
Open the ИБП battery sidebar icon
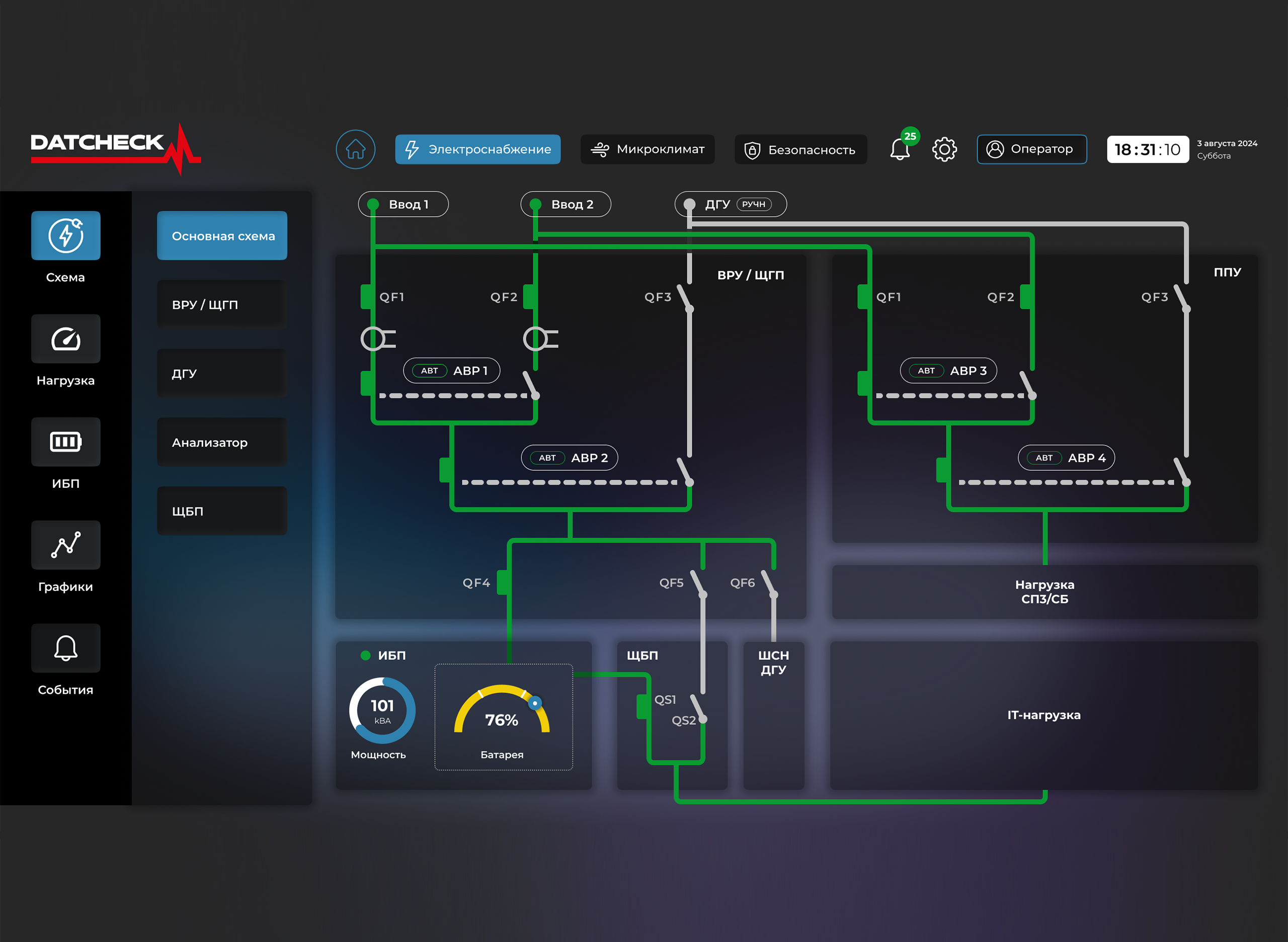tap(65, 442)
